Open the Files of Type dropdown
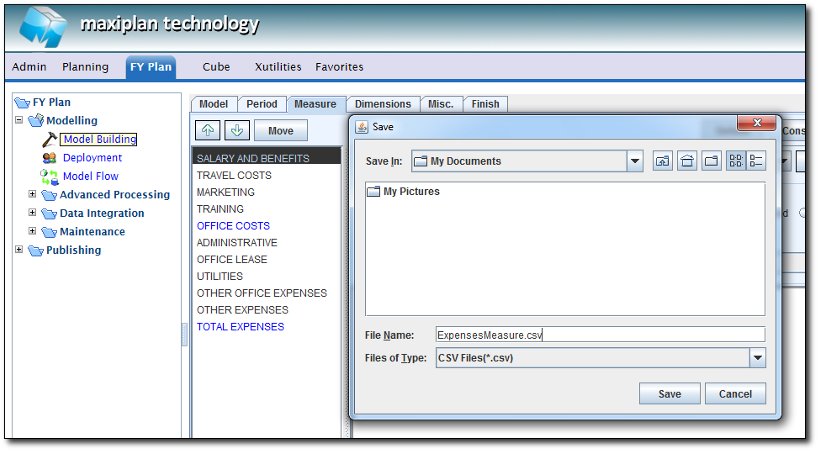818x451 pixels. (757, 358)
